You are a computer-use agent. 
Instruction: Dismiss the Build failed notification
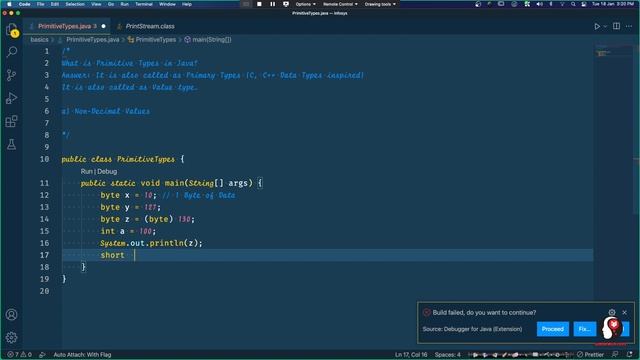point(624,312)
